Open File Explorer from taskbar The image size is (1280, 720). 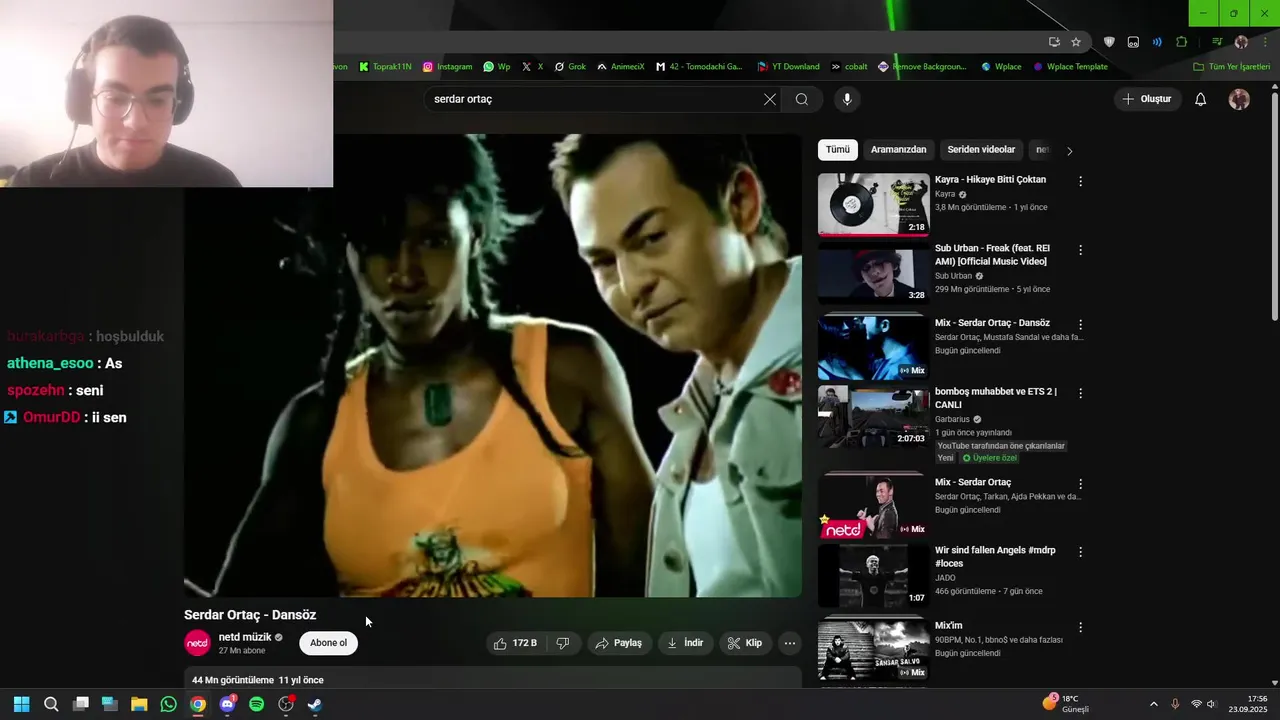point(139,704)
